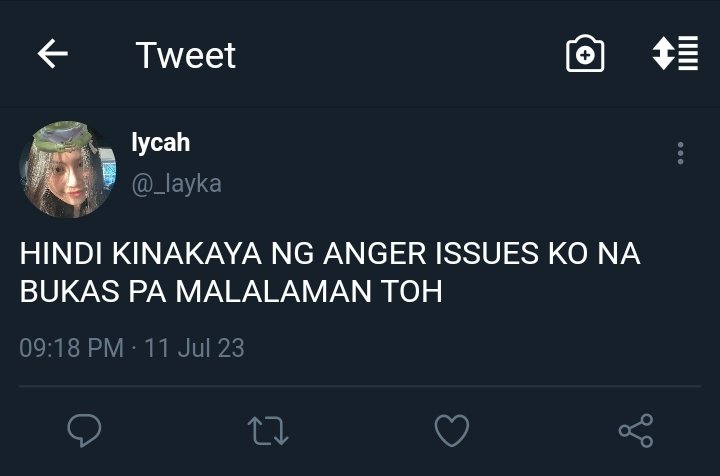Reply to the tweet via speech bubble
Screen dimensions: 720x476
(x=84, y=430)
